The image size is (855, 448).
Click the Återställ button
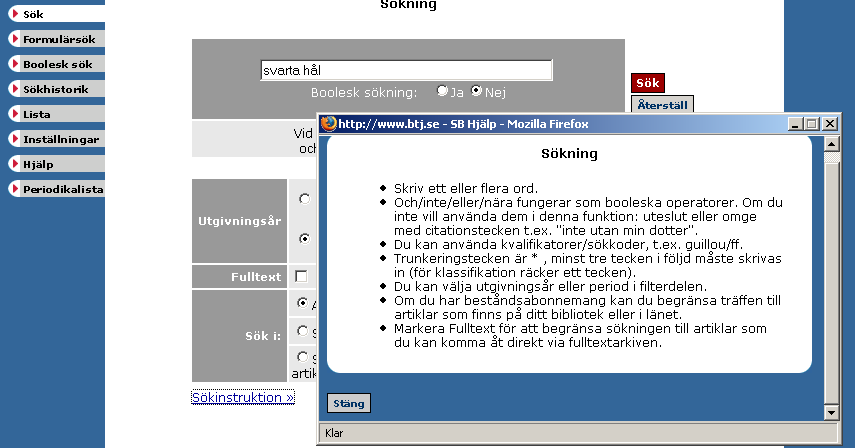662,105
